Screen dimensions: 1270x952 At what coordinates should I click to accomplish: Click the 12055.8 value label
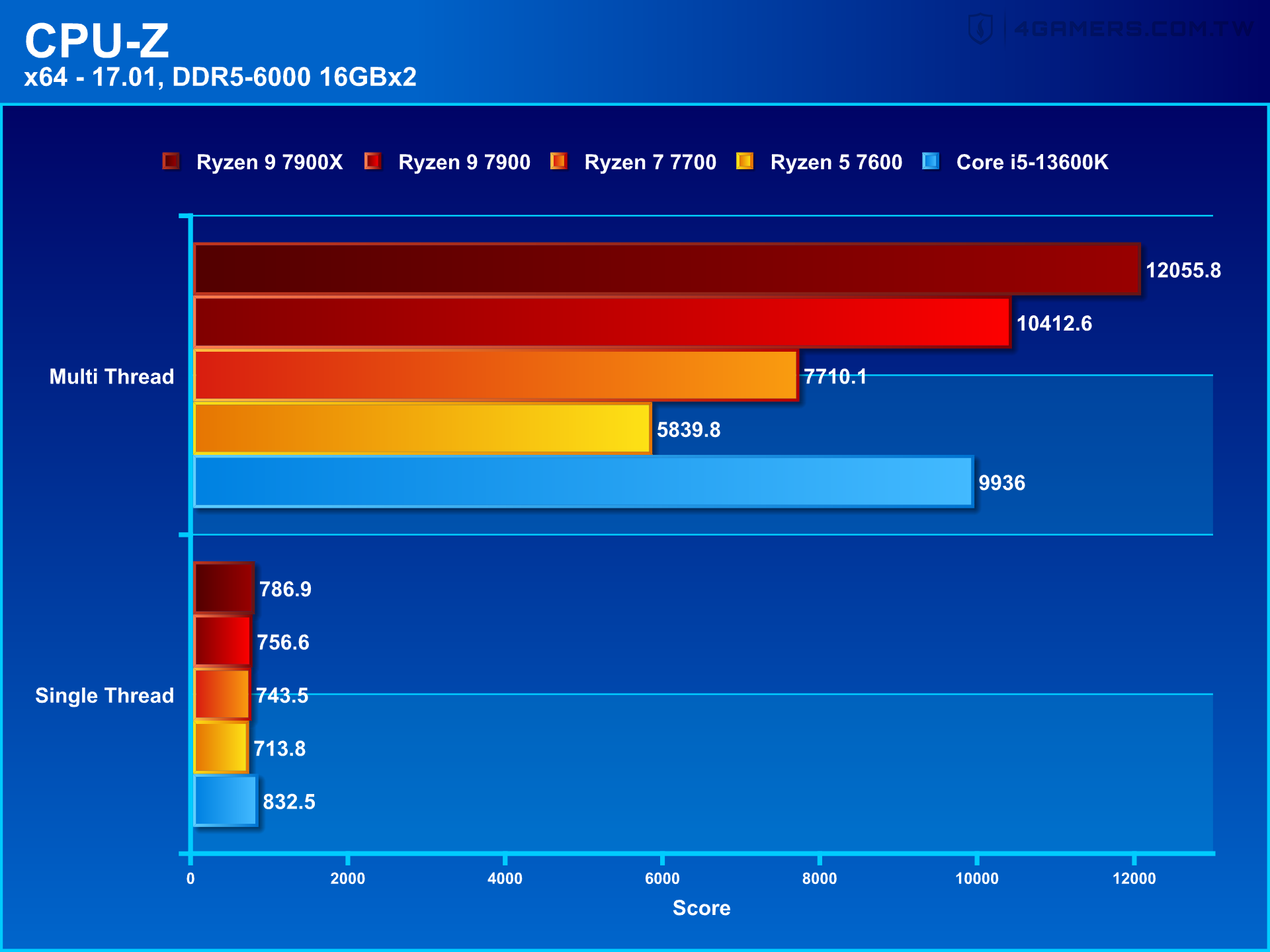pyautogui.click(x=1183, y=270)
